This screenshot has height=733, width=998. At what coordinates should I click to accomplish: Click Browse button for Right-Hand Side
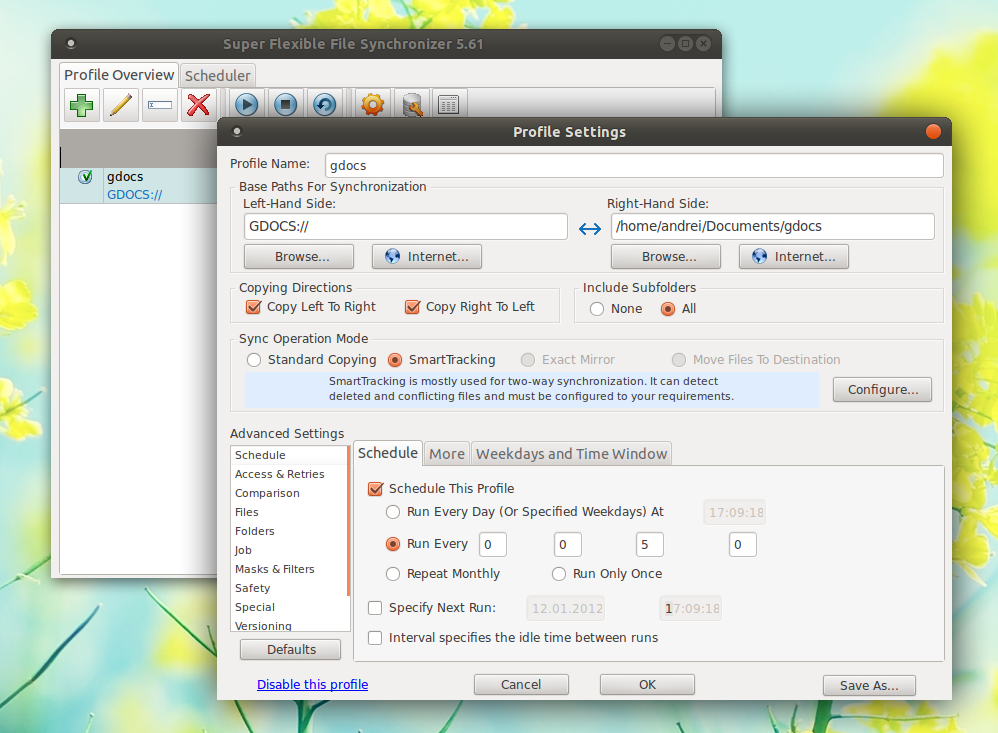(x=666, y=257)
